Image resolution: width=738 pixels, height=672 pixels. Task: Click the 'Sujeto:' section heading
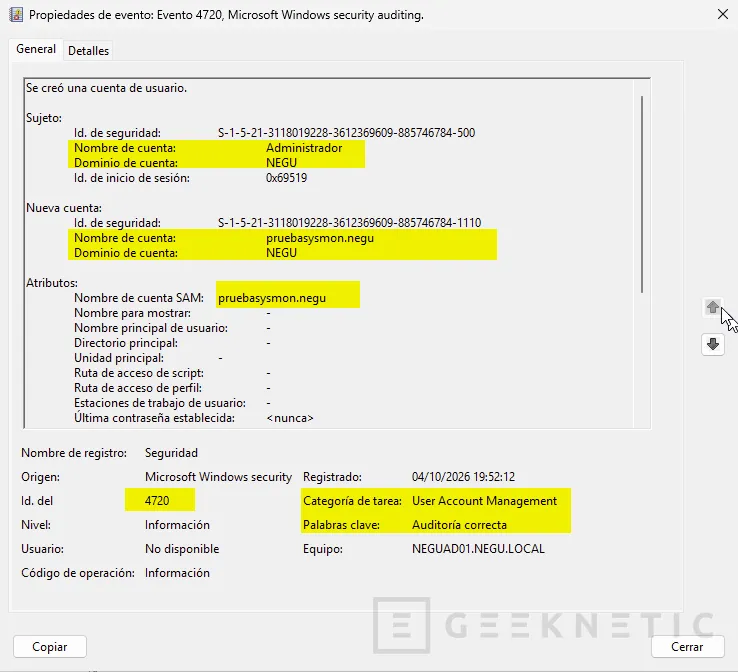[x=44, y=118]
